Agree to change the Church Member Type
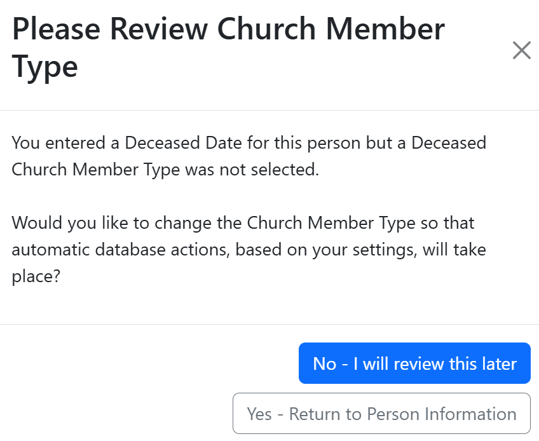 [382, 413]
